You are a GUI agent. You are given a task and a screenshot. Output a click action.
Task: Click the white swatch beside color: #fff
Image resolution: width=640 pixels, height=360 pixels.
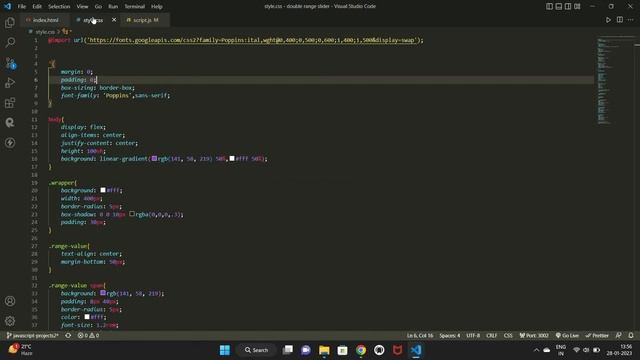tap(87, 317)
